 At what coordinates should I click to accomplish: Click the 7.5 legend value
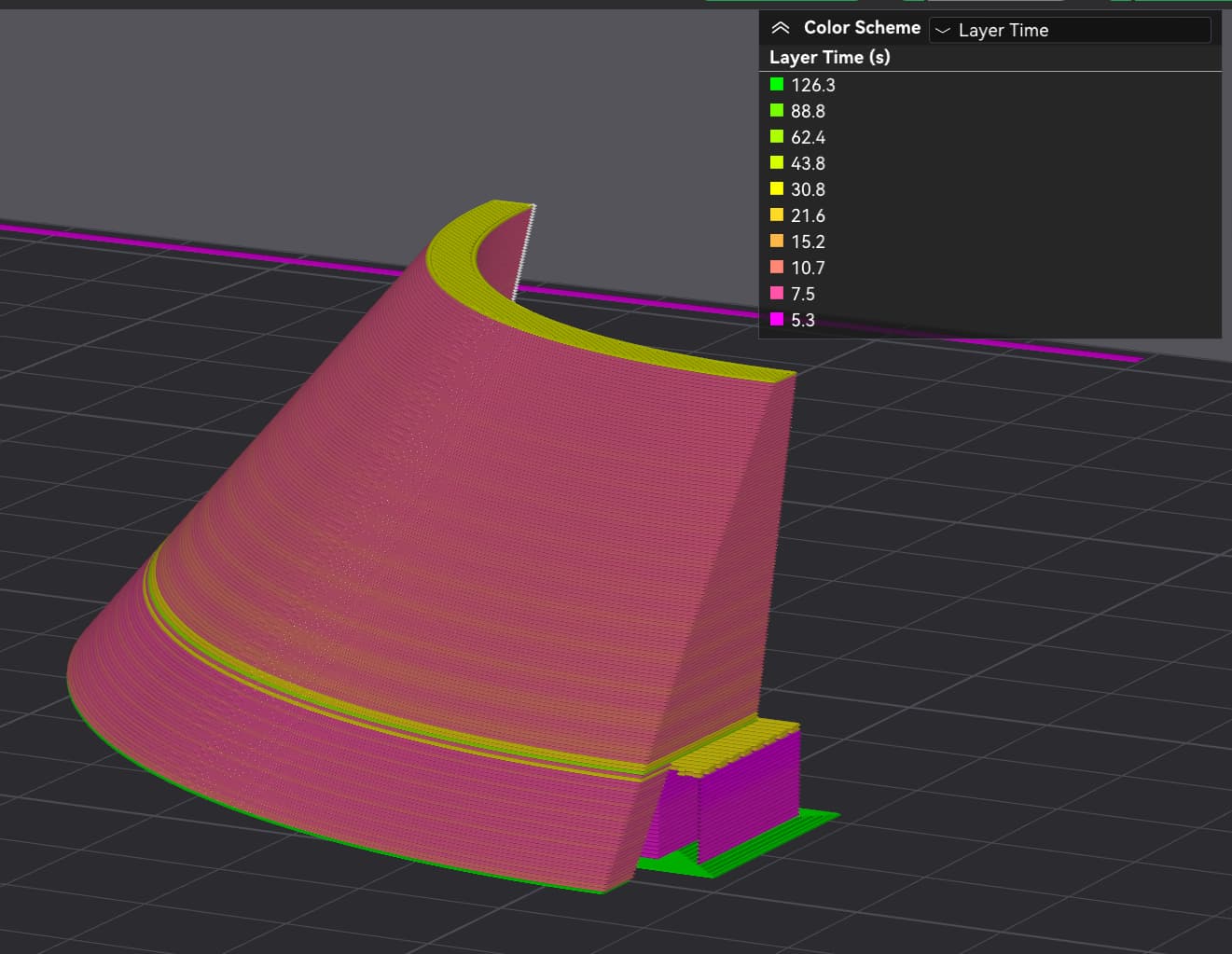click(803, 294)
